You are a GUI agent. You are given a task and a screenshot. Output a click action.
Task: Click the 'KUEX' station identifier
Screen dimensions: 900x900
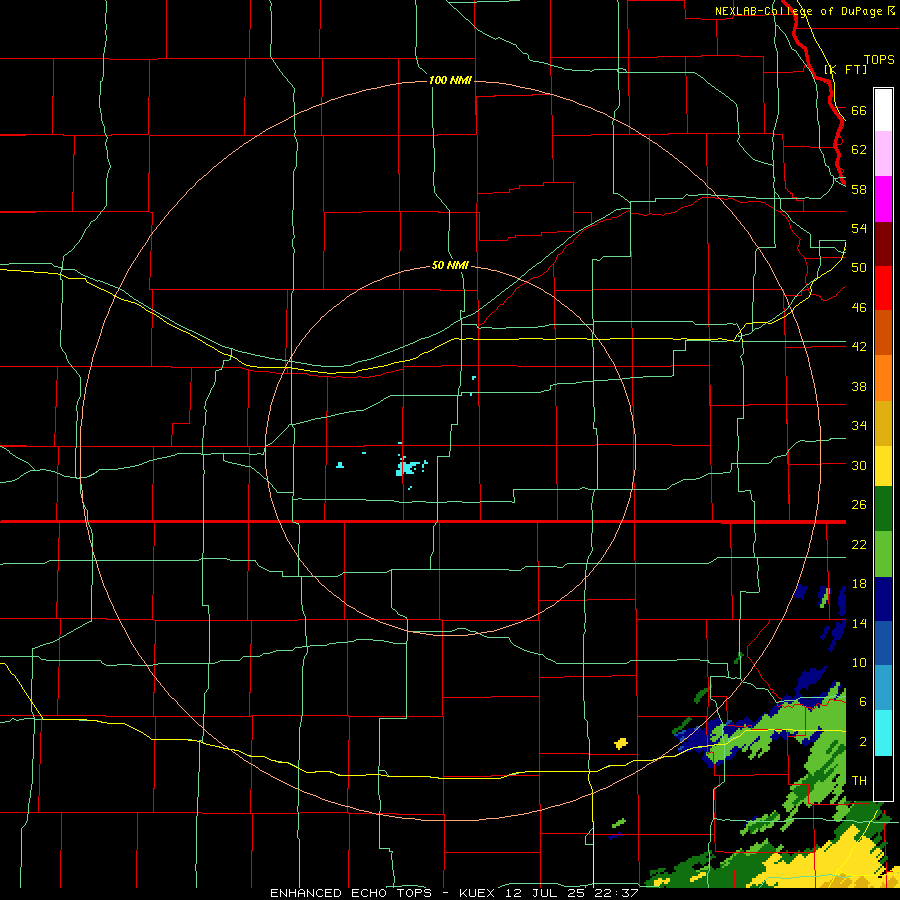(x=476, y=893)
